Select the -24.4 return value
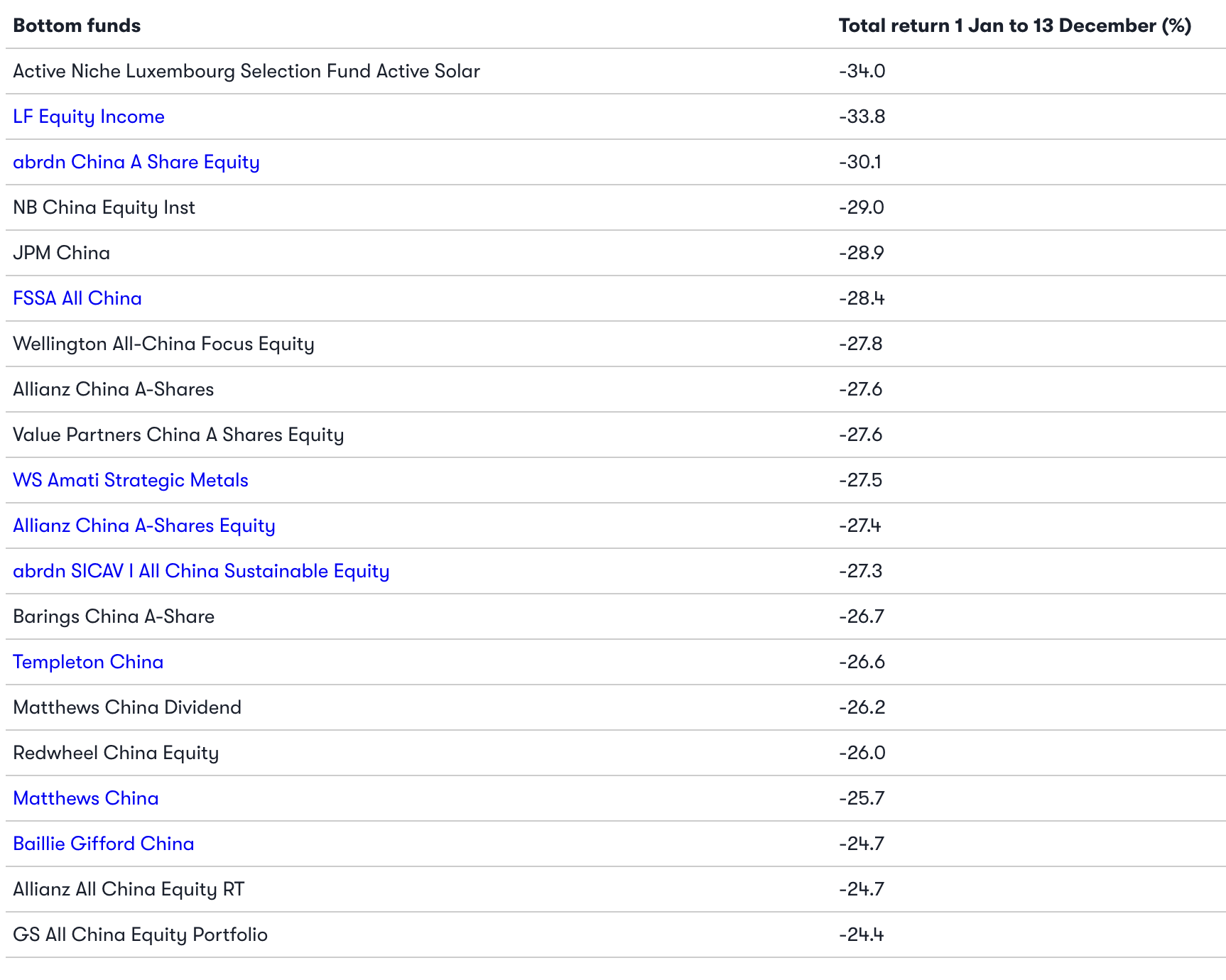This screenshot has height=980, width=1226. pyautogui.click(x=862, y=935)
